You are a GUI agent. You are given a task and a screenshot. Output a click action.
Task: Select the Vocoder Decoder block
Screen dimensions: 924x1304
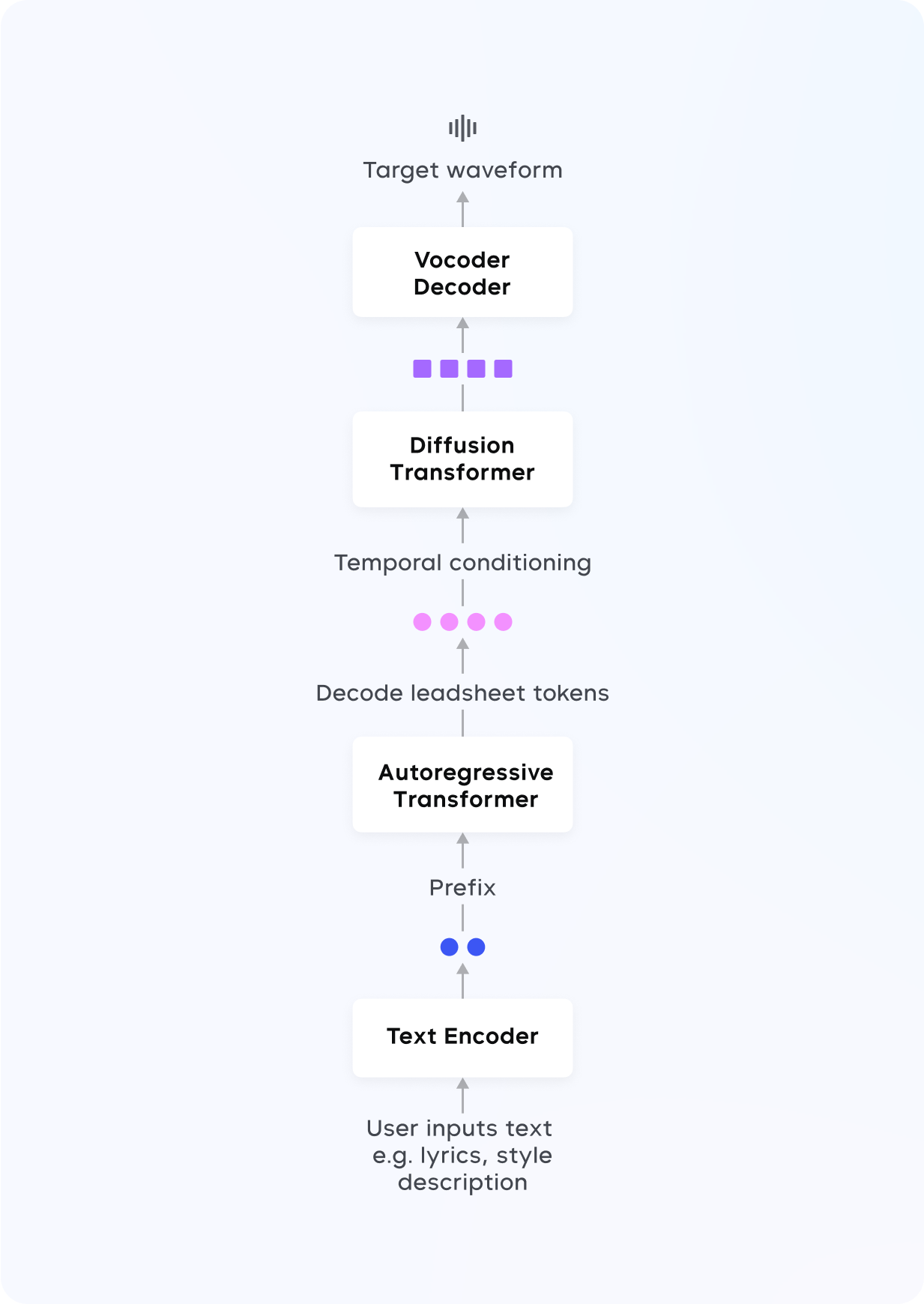click(x=462, y=272)
